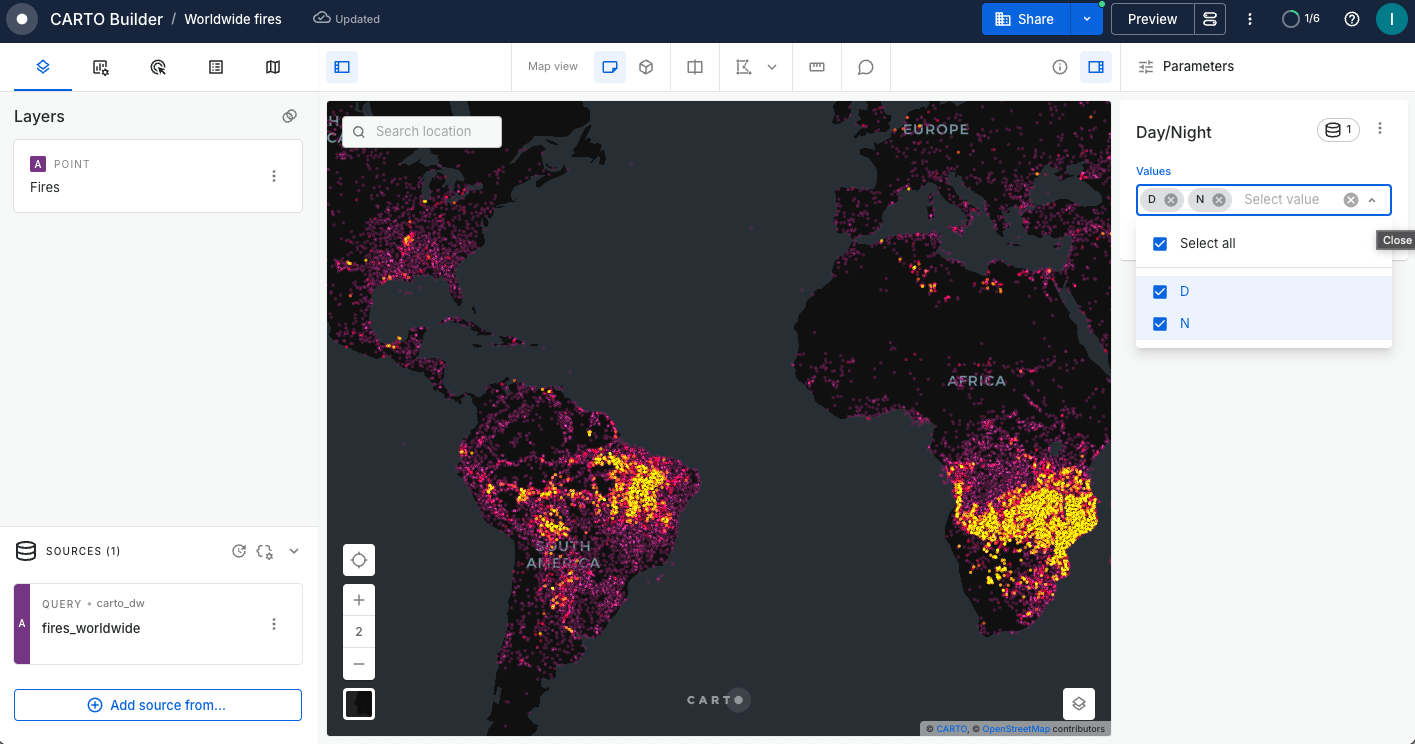Screen dimensions: 1415x744
Task: Click the Preview button
Action: 1152,19
